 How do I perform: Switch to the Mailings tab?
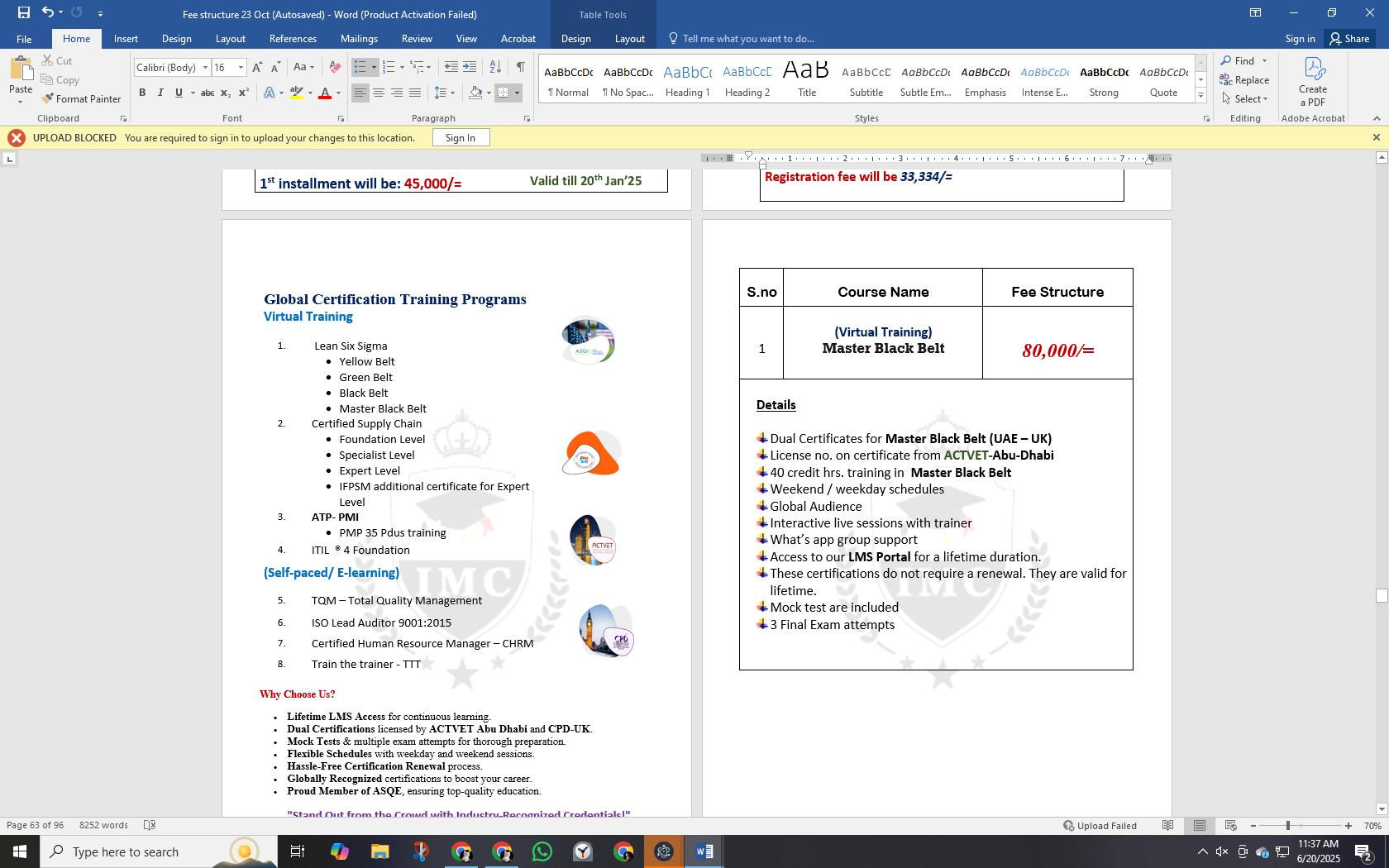coord(359,39)
